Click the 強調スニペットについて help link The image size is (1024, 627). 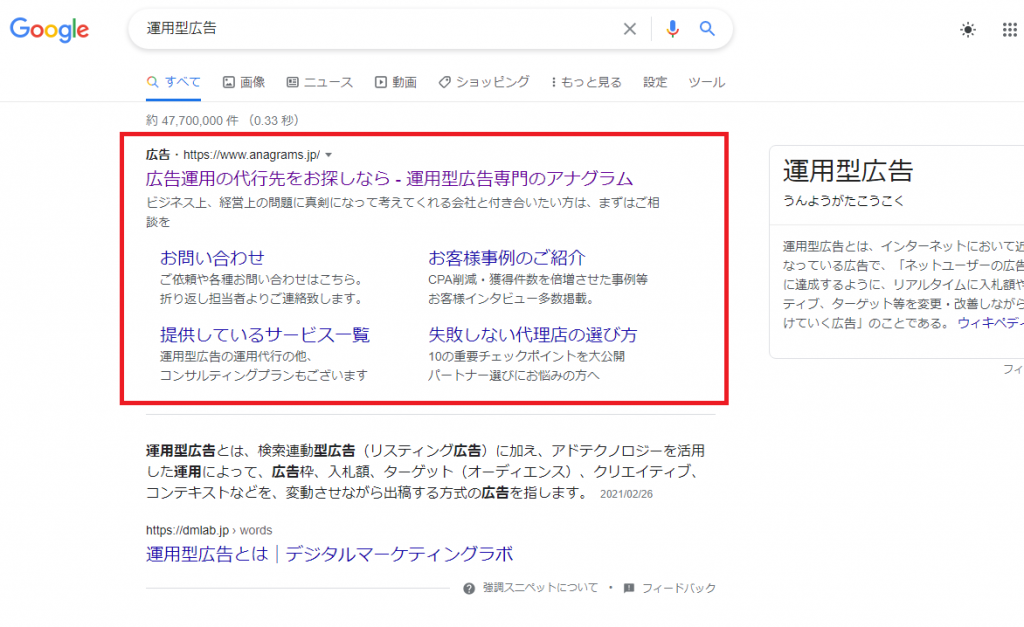point(539,588)
